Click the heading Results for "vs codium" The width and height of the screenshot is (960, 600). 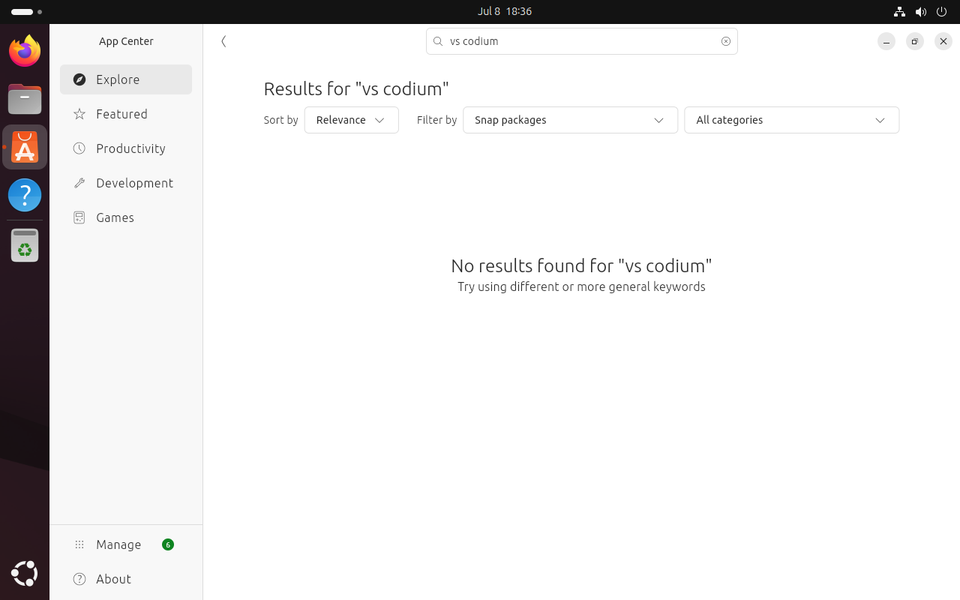(356, 89)
